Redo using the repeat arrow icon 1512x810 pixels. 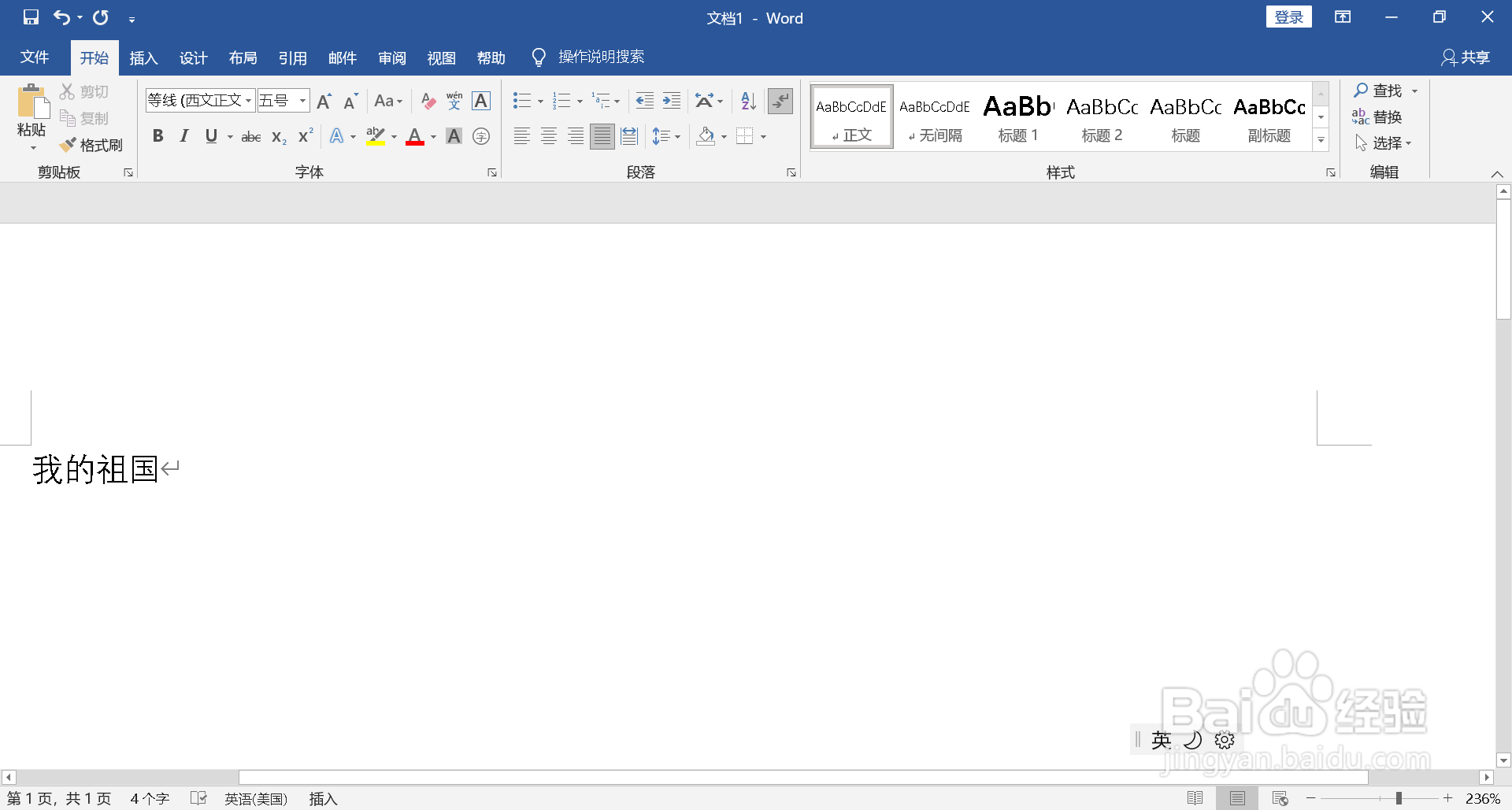[101, 17]
